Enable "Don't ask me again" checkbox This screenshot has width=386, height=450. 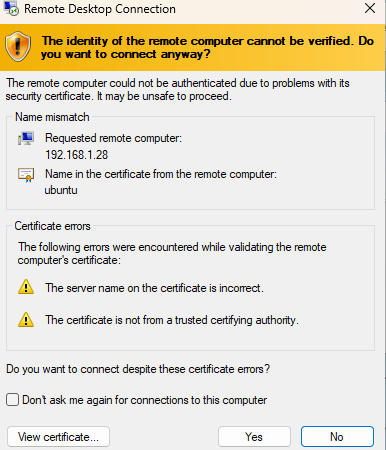coord(12,399)
